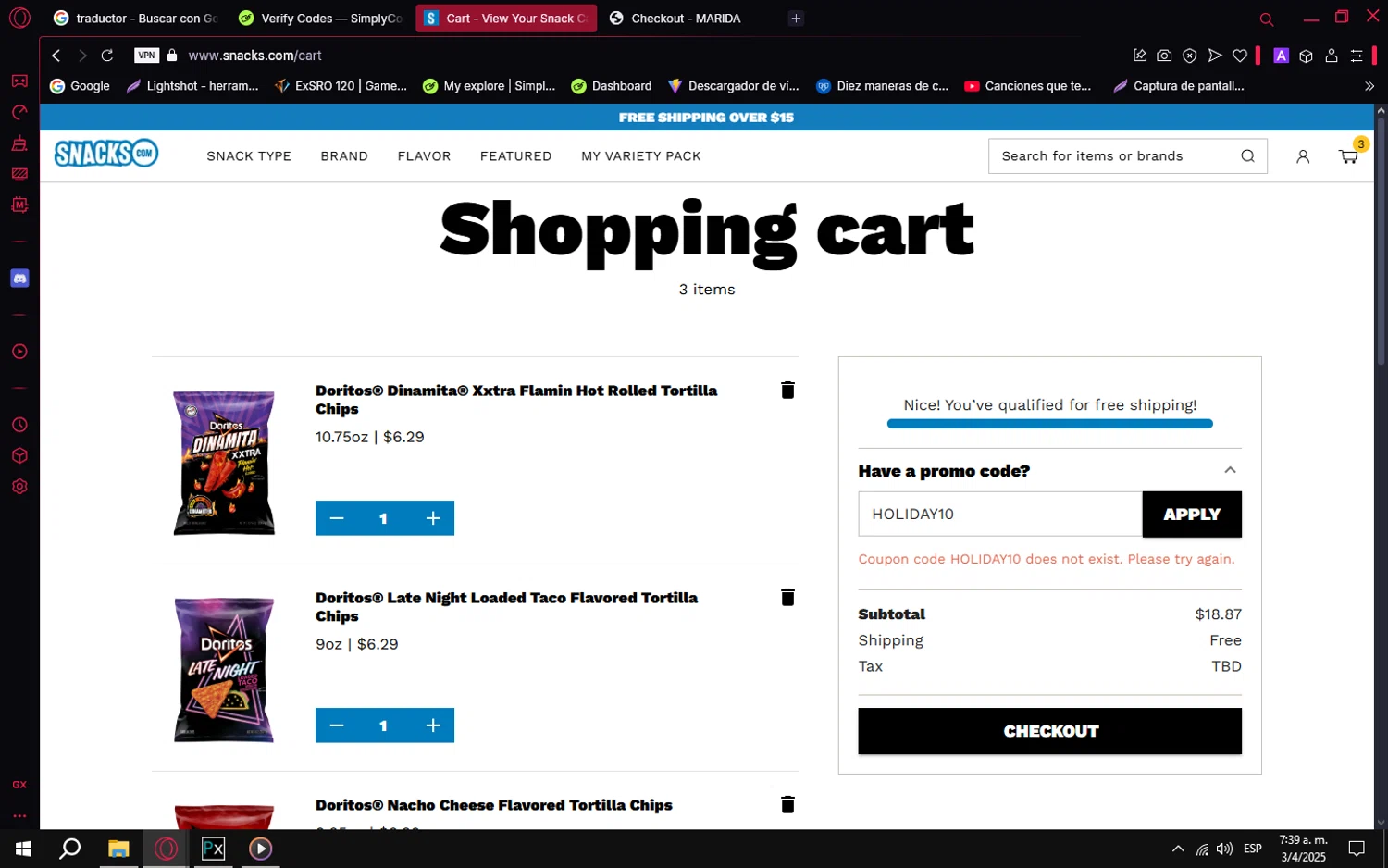Go back with browser back arrow

[x=56, y=56]
